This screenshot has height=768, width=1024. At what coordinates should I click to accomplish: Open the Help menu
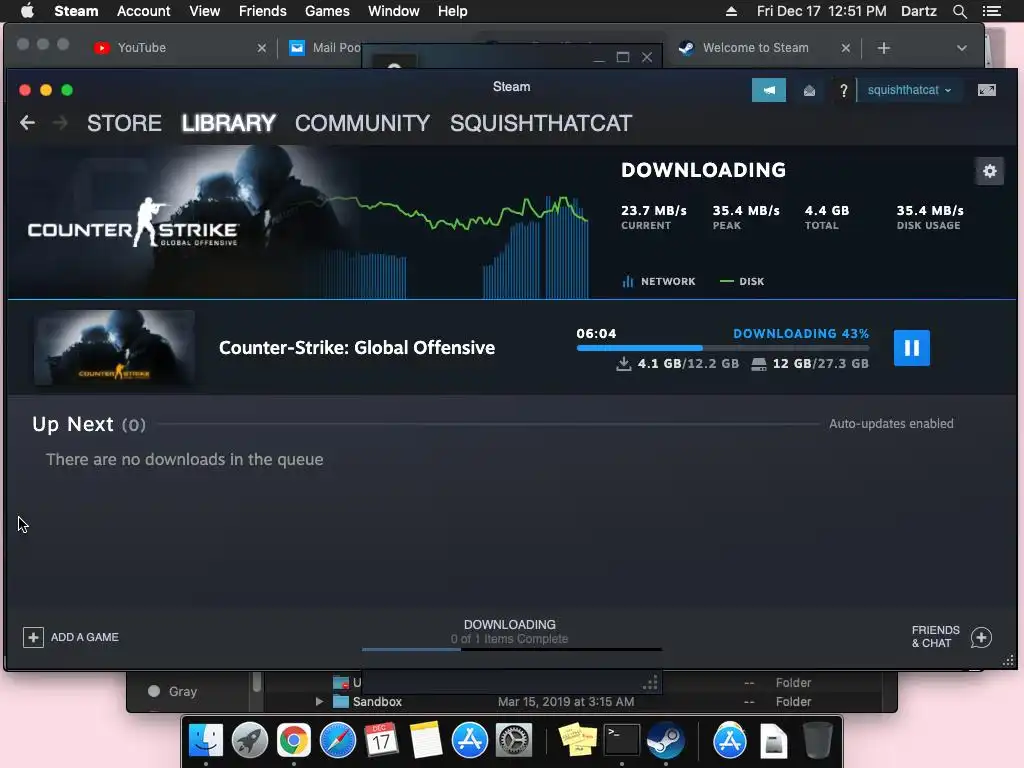pyautogui.click(x=453, y=11)
